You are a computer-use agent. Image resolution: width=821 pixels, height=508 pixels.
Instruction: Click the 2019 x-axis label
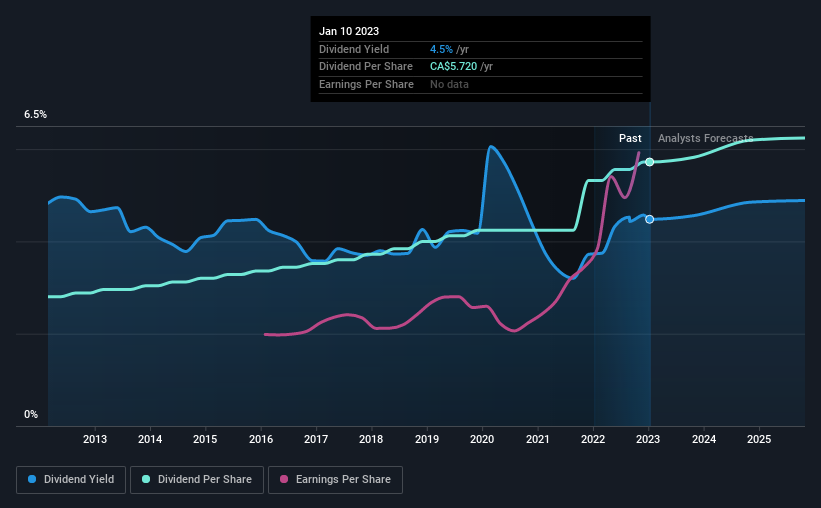coord(427,439)
